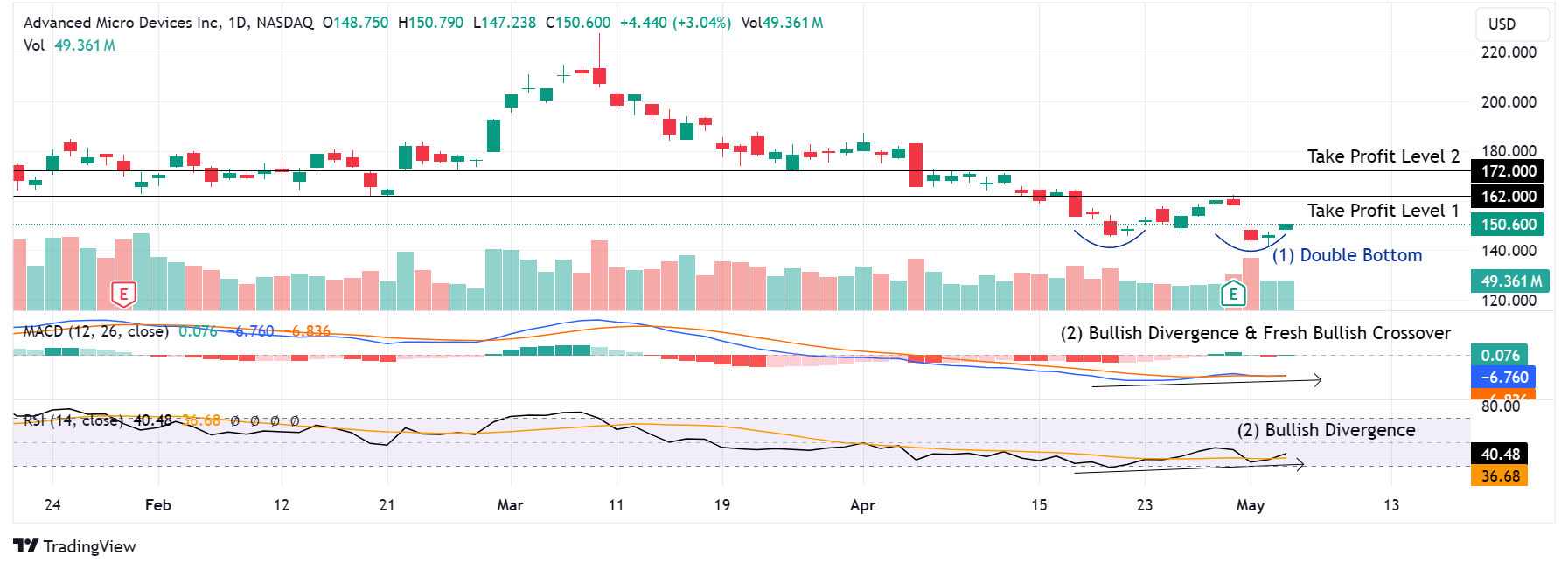Click the 13 date label on time axis

click(1391, 505)
